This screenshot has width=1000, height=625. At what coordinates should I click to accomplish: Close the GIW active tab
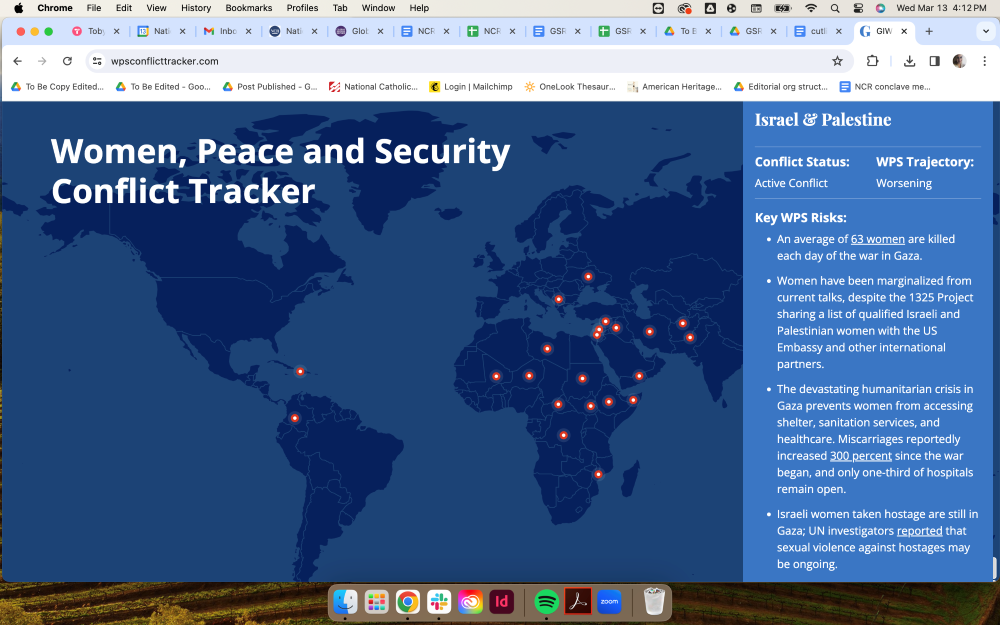coord(904,31)
